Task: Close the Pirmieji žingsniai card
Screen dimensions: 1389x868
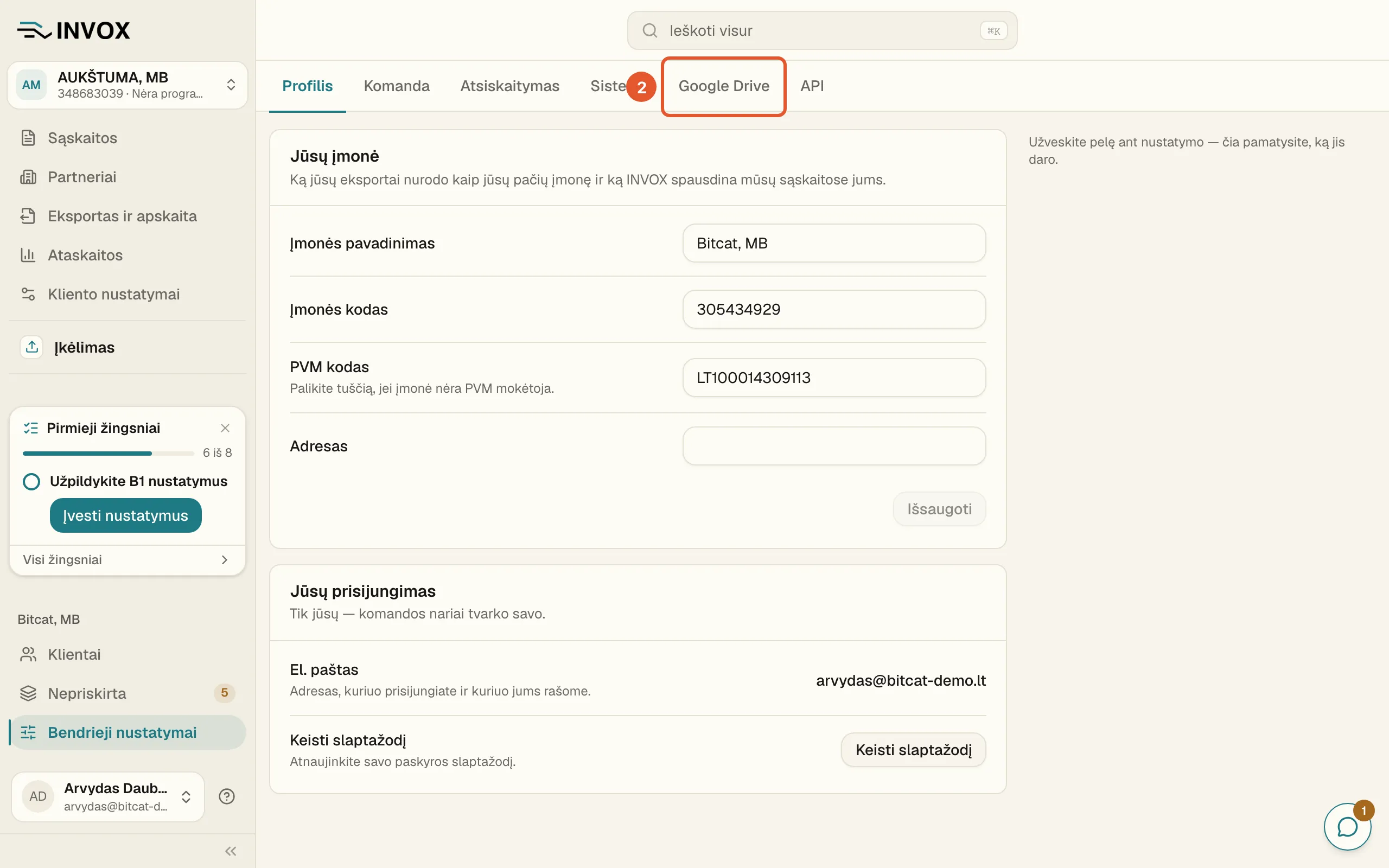Action: pyautogui.click(x=225, y=428)
